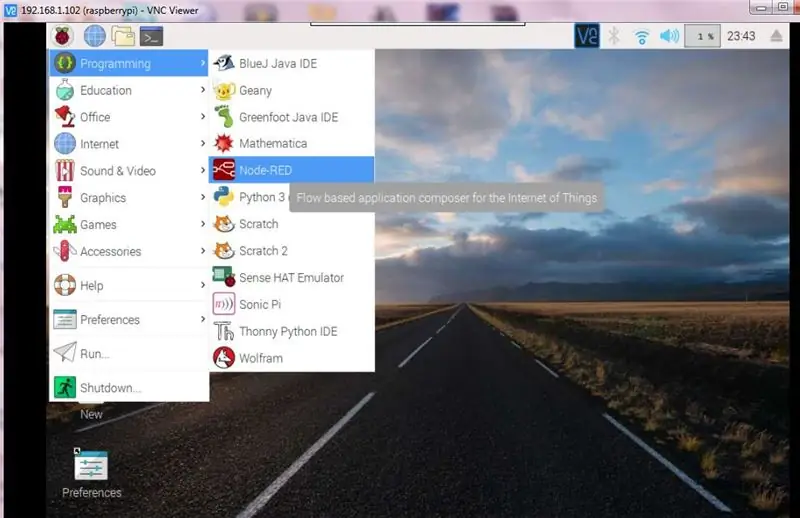The width and height of the screenshot is (800, 518).
Task: Expand arrow next to Internet
Action: click(x=203, y=143)
